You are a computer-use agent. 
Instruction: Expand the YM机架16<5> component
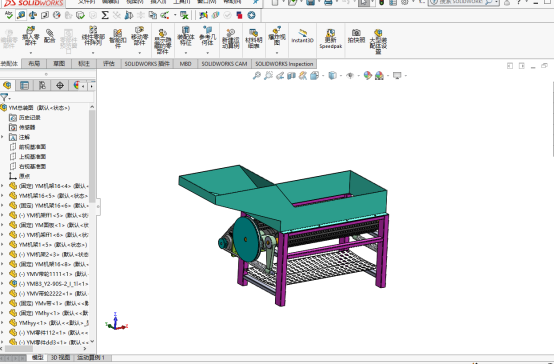click(x=2, y=195)
